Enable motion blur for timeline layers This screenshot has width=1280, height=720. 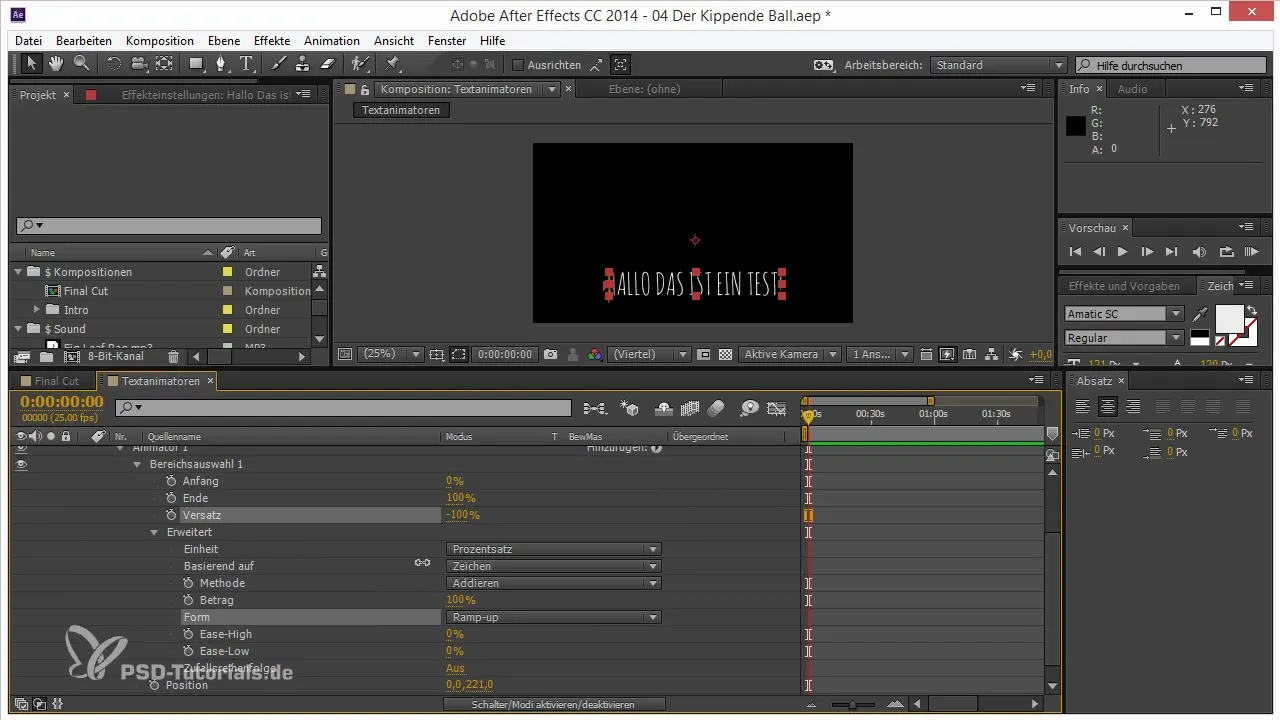point(716,408)
